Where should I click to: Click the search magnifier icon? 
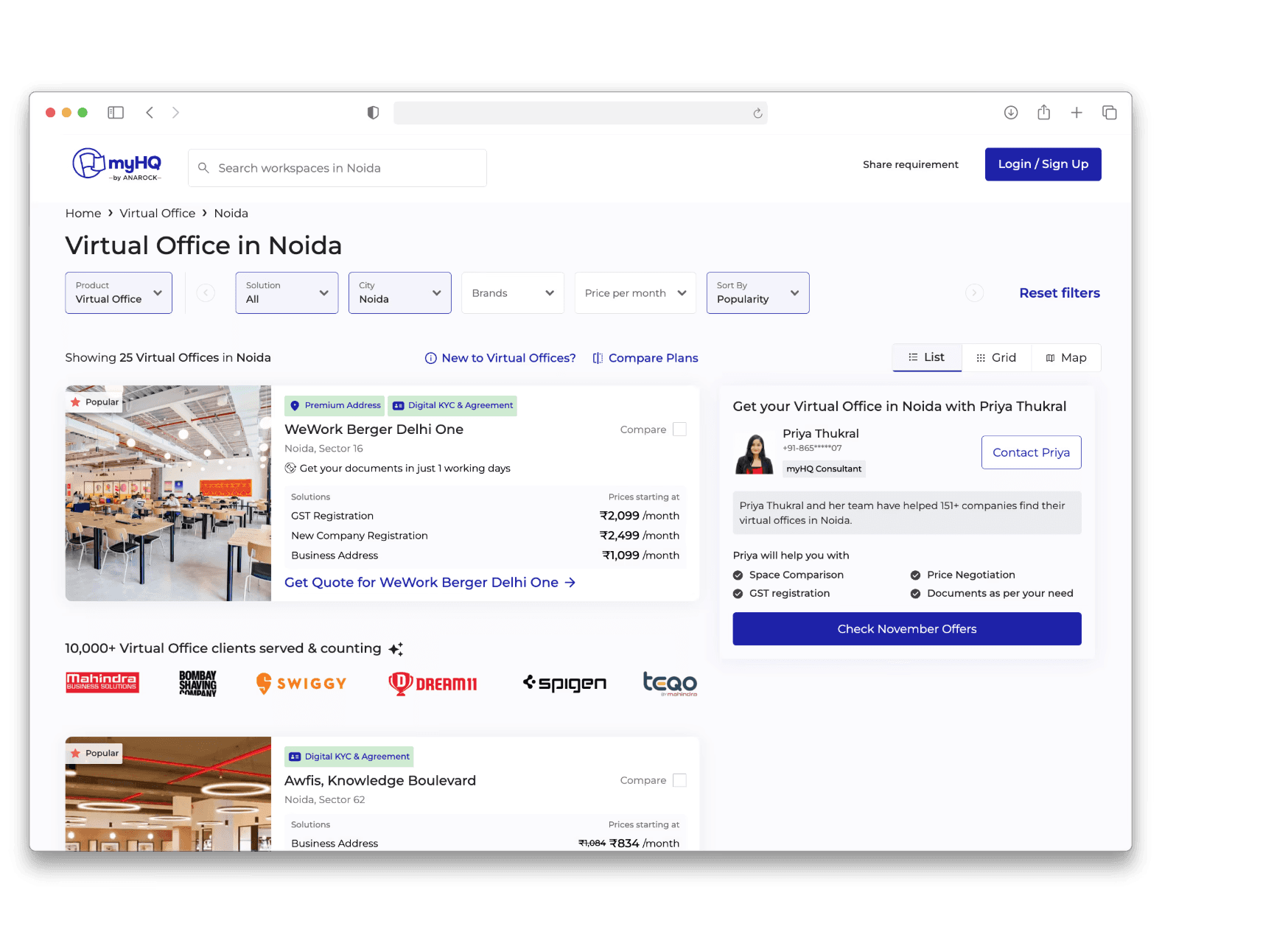(x=204, y=168)
